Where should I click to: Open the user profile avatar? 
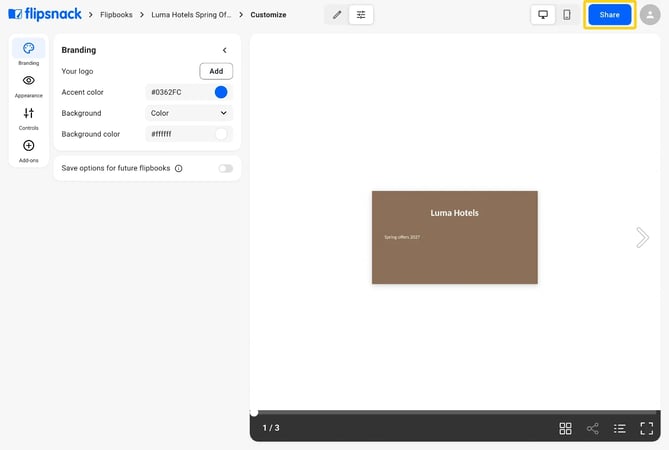650,15
